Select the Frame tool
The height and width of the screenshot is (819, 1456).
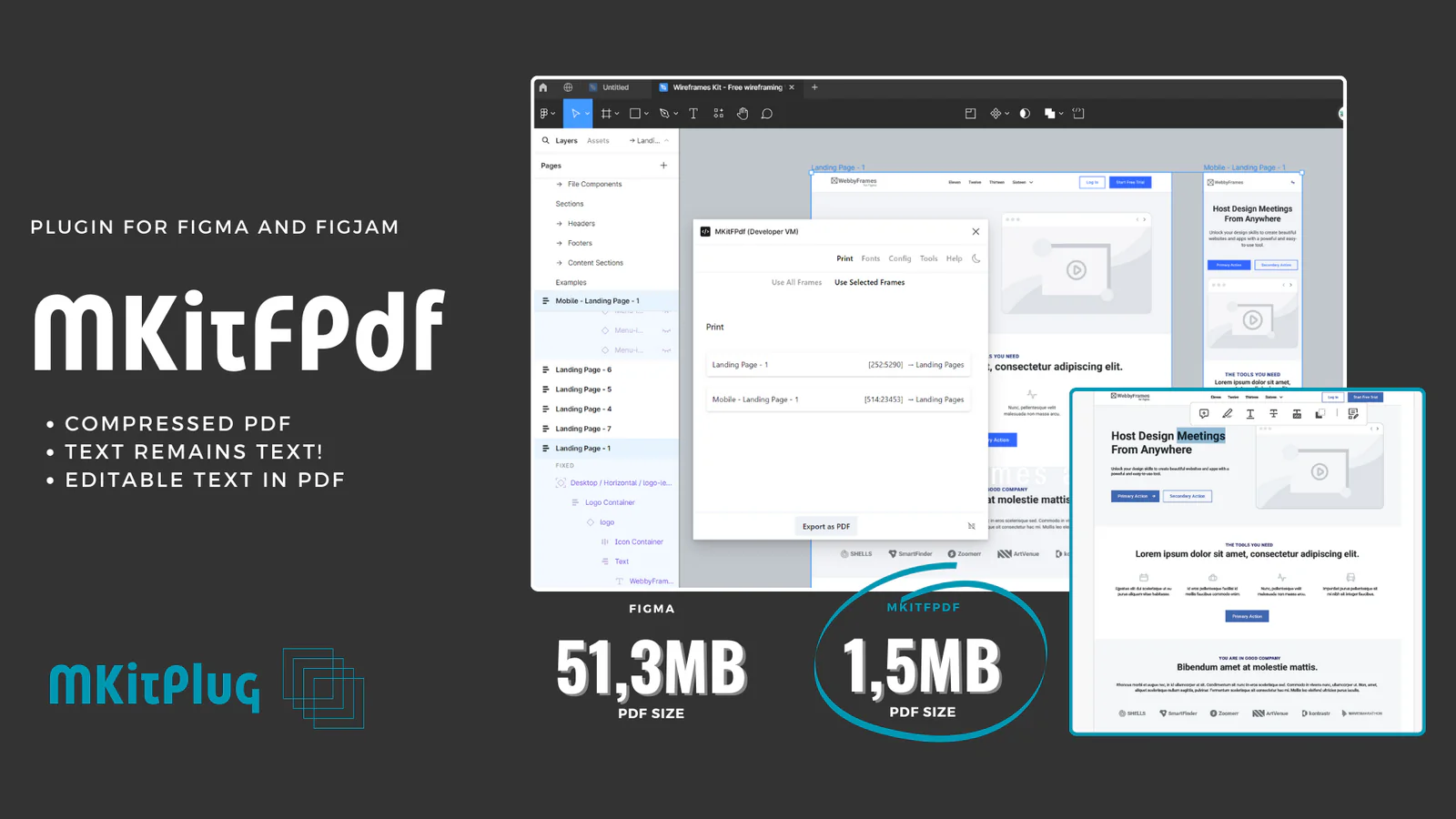(606, 114)
